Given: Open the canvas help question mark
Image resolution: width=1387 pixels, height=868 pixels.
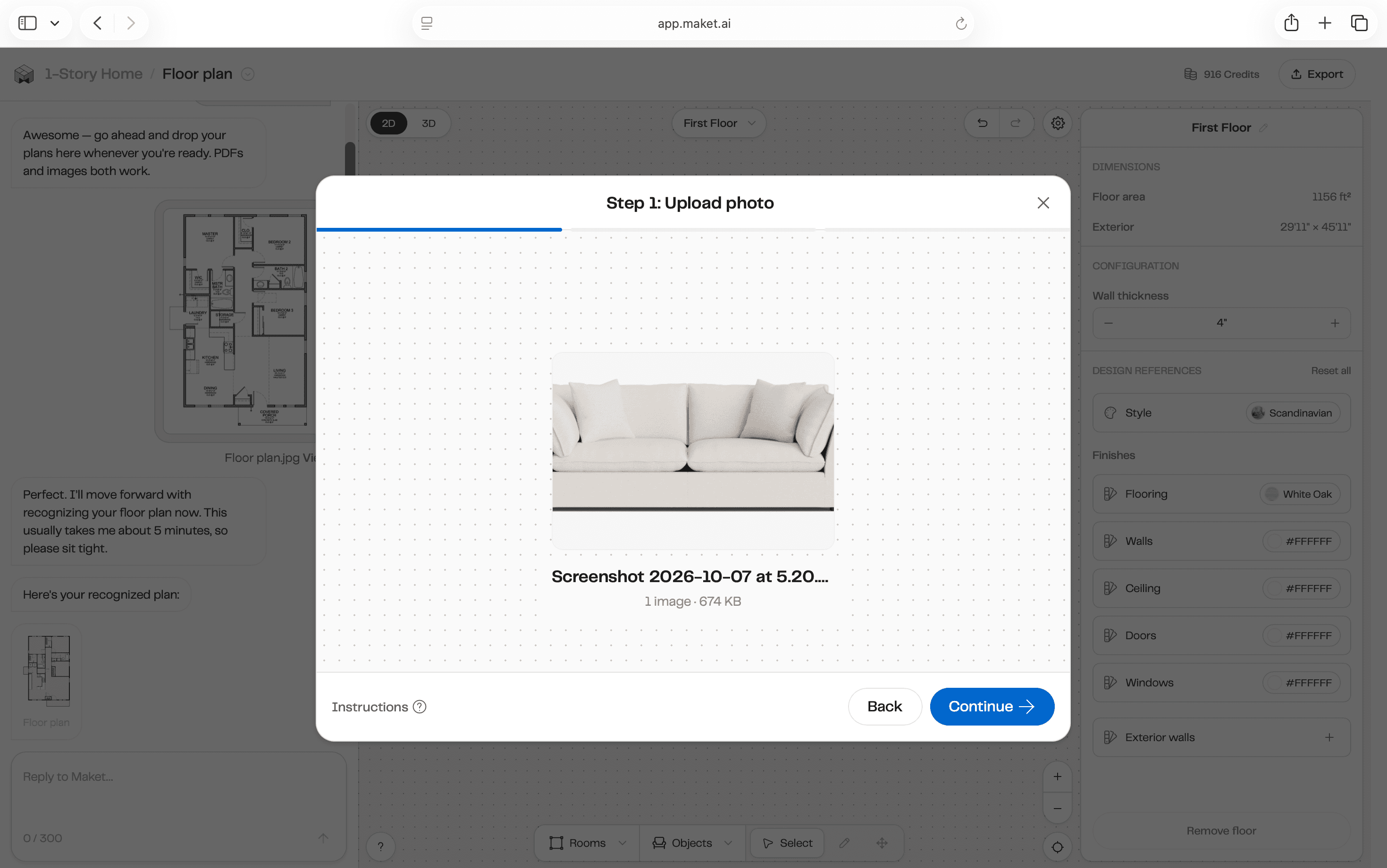Looking at the screenshot, I should click(x=381, y=847).
